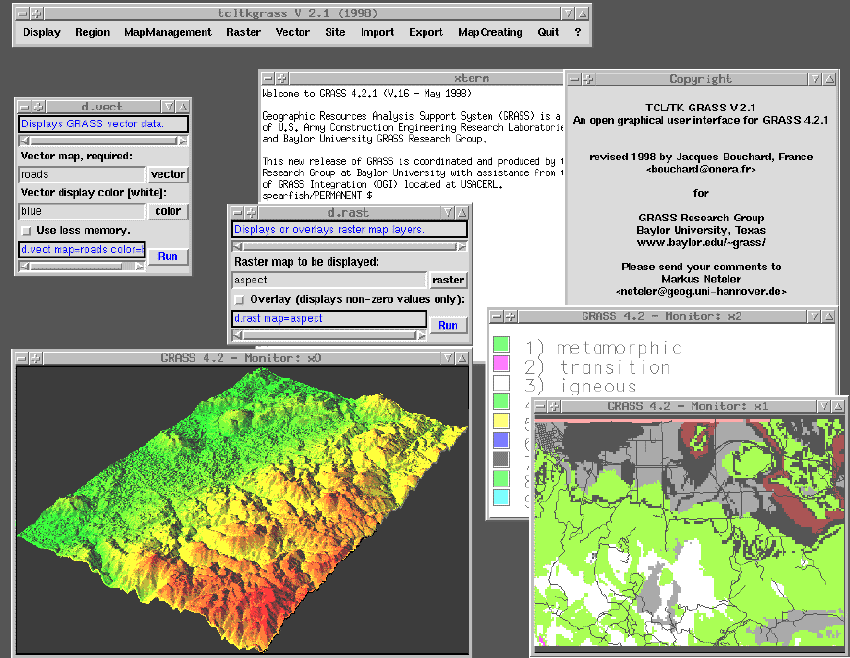
Task: Click the roads vector map input field
Action: (82, 174)
